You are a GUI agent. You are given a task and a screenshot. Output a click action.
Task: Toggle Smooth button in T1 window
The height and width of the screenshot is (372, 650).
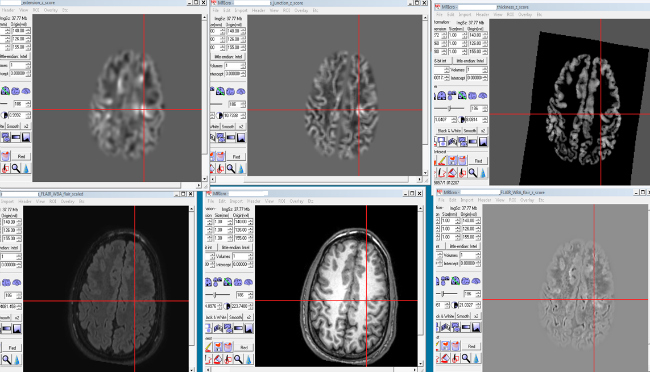[x=235, y=317]
